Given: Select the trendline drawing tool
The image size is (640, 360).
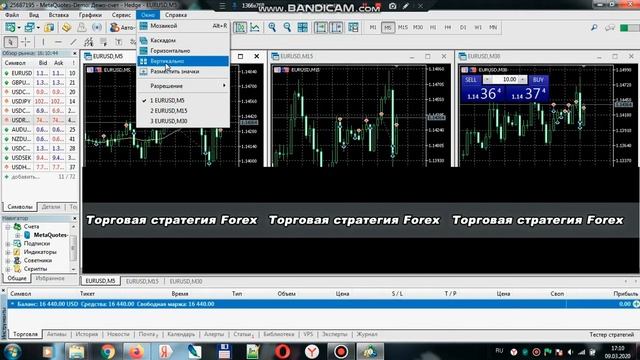Looking at the screenshot, I should (x=73, y=42).
